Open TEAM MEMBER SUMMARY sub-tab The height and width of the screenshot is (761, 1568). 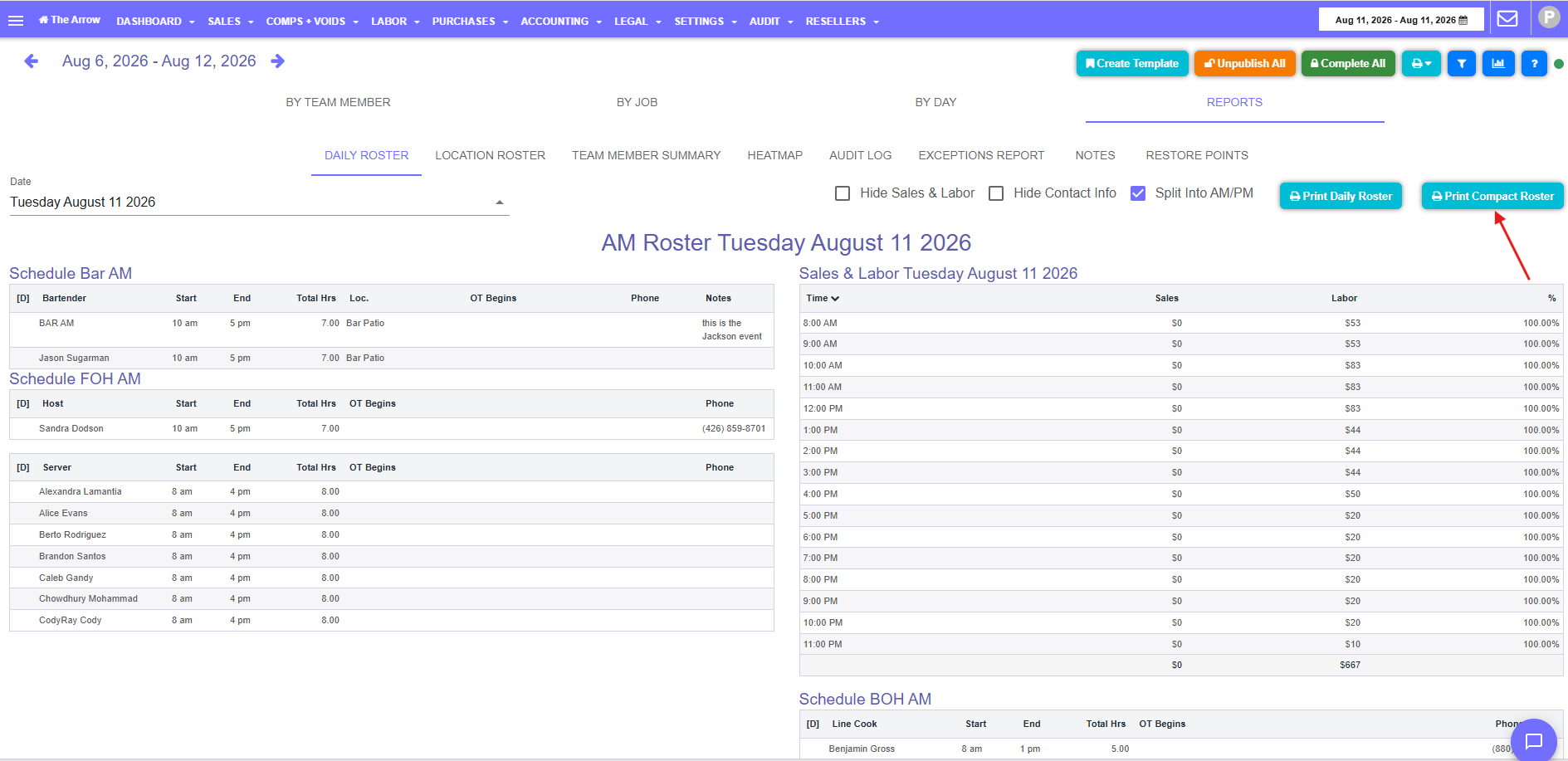point(646,155)
